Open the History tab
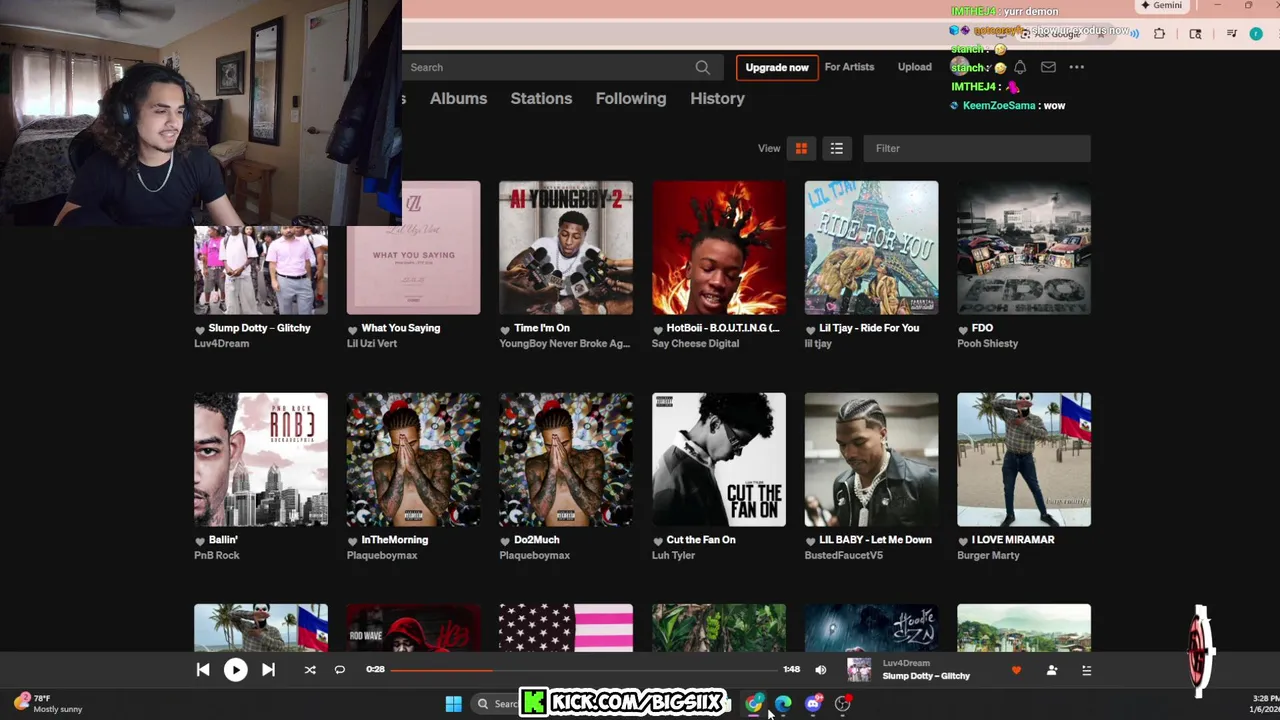The height and width of the screenshot is (720, 1280). (717, 98)
